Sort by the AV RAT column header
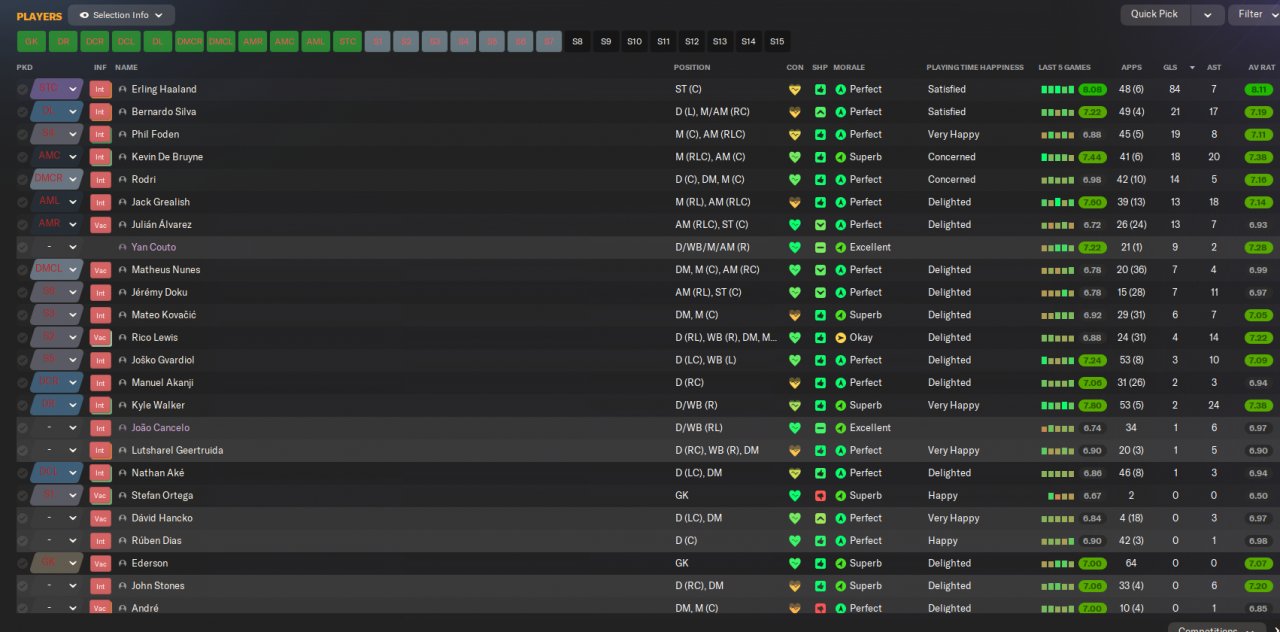The height and width of the screenshot is (632, 1280). tap(1261, 67)
